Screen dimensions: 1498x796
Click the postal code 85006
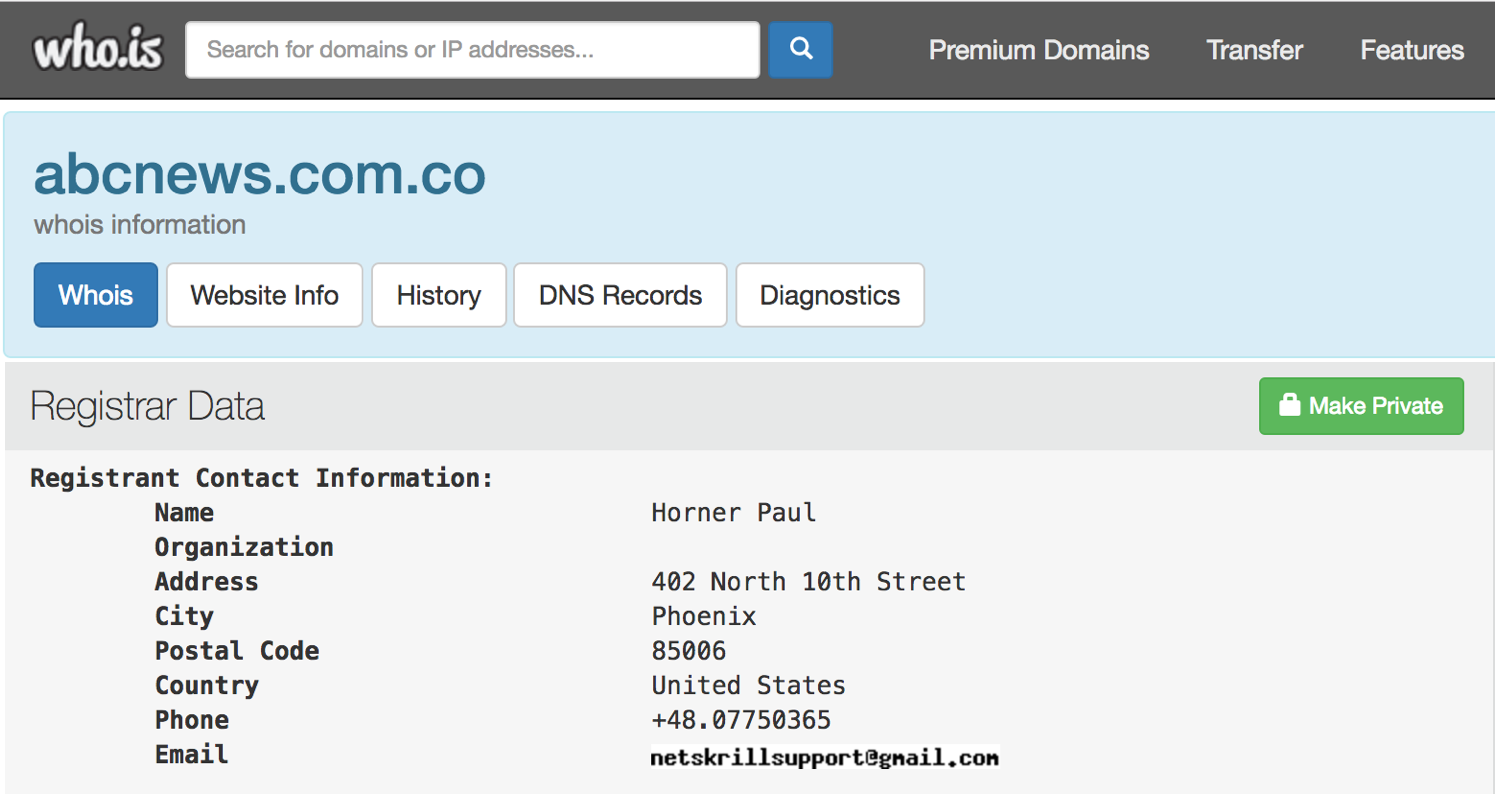[688, 651]
